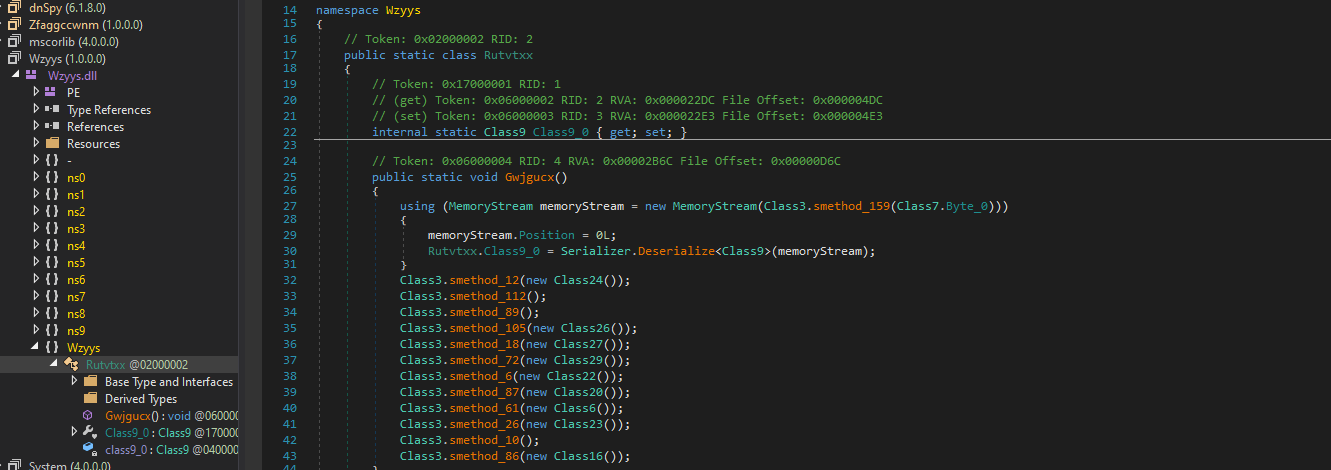1331x470 pixels.
Task: Collapse the Wzyys namespace node arrow
Action: [x=36, y=347]
